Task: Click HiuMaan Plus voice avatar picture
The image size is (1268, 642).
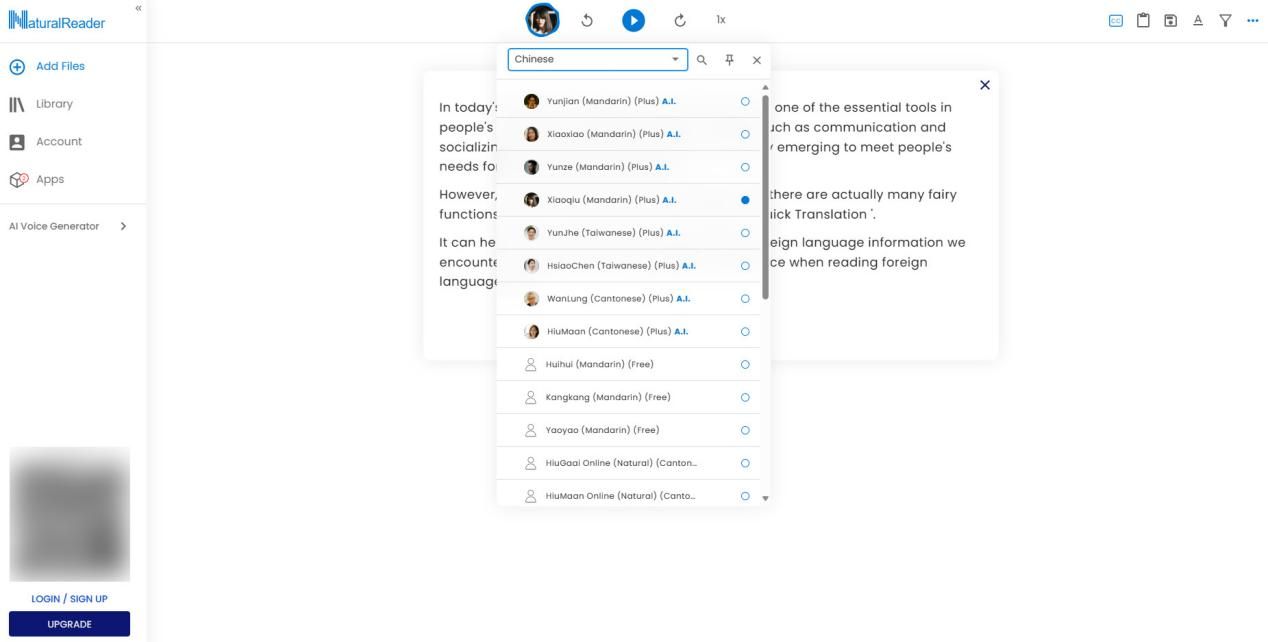Action: click(x=532, y=332)
